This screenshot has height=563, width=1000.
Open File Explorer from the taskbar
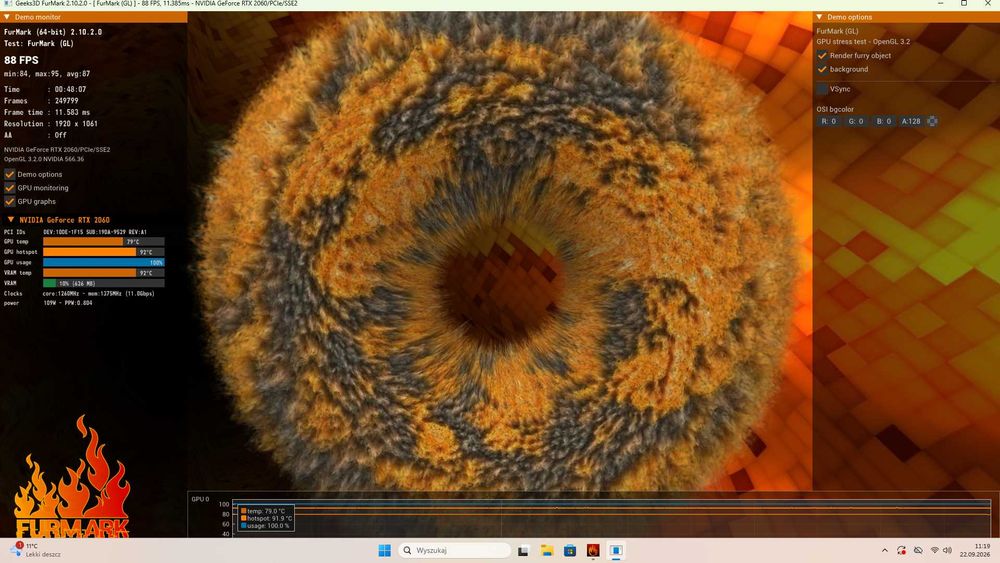click(x=547, y=550)
